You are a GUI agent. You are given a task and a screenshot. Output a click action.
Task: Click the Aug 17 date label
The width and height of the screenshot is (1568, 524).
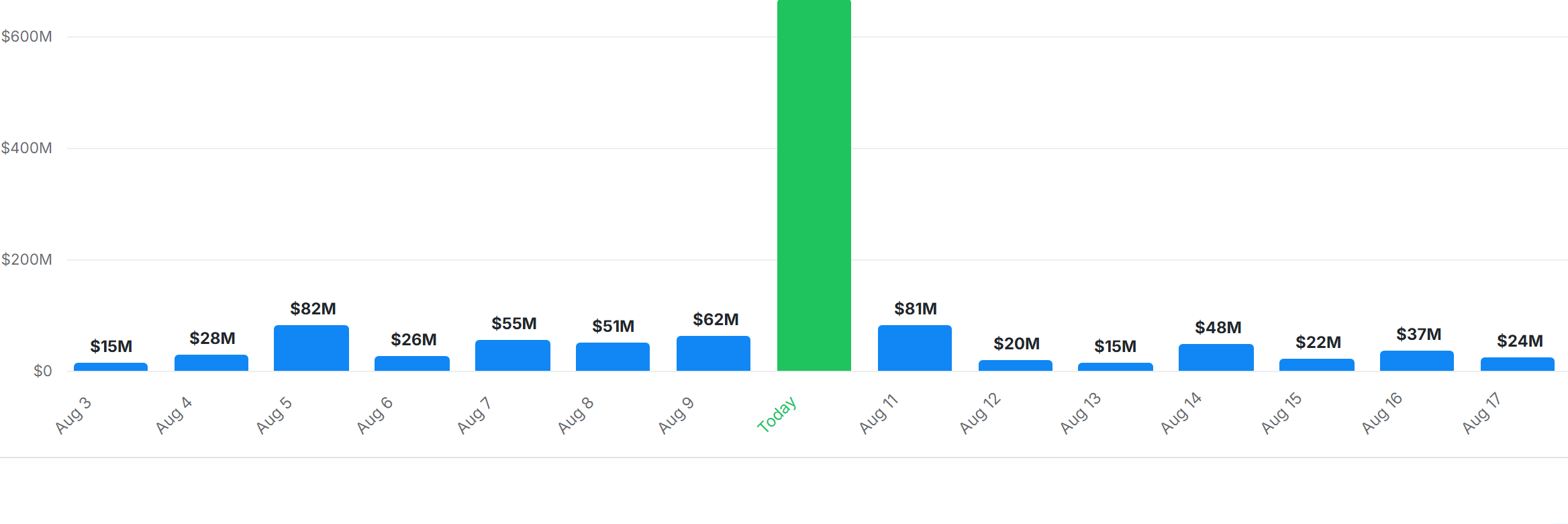(1482, 413)
